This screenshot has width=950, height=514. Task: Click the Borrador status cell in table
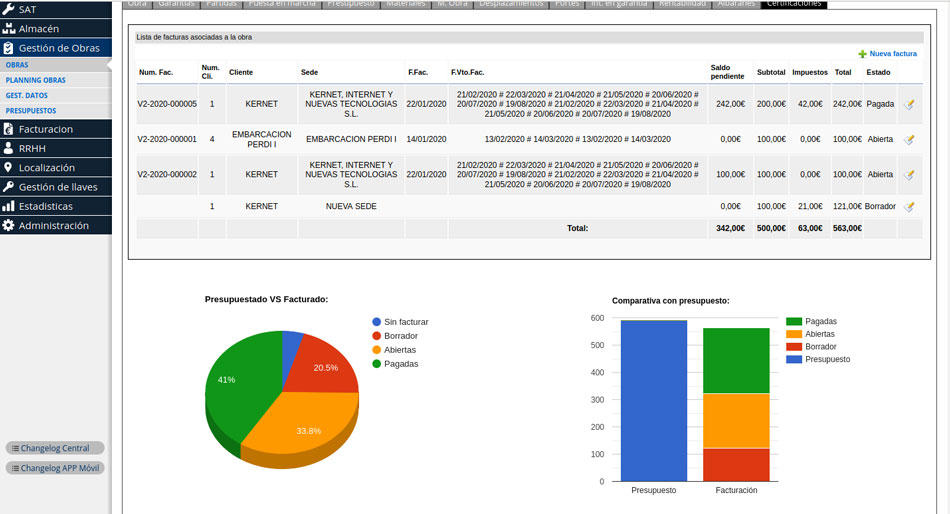(x=880, y=207)
